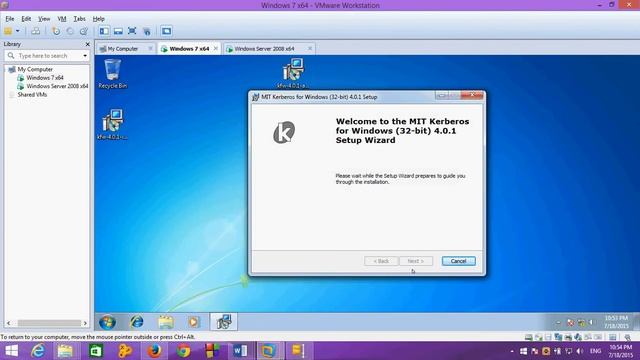Open Media Player on the Windows 7 taskbar

[194, 322]
